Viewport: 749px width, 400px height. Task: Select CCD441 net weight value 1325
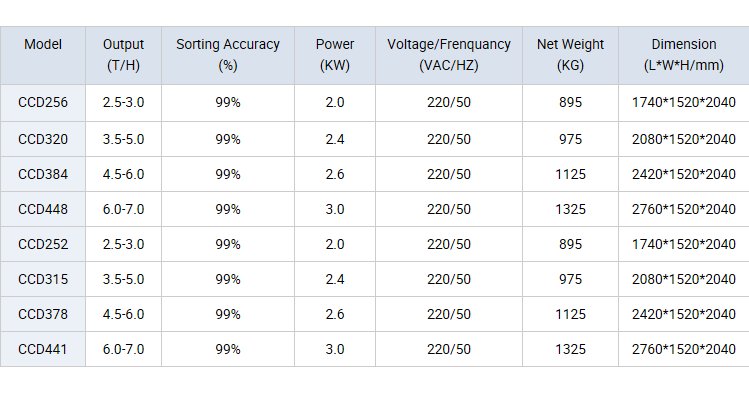570,349
